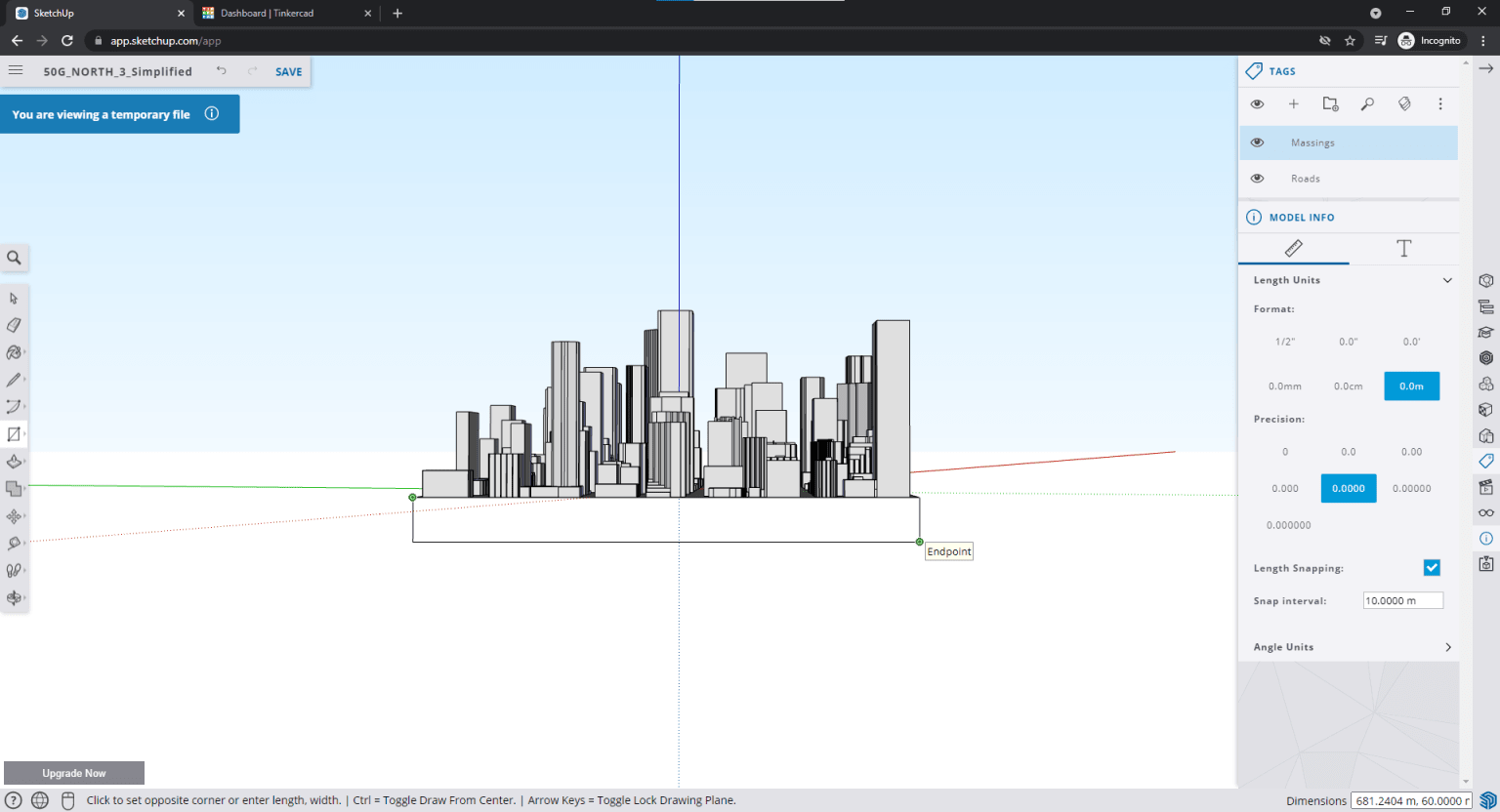
Task: Hide the Massings tag
Action: [1257, 142]
